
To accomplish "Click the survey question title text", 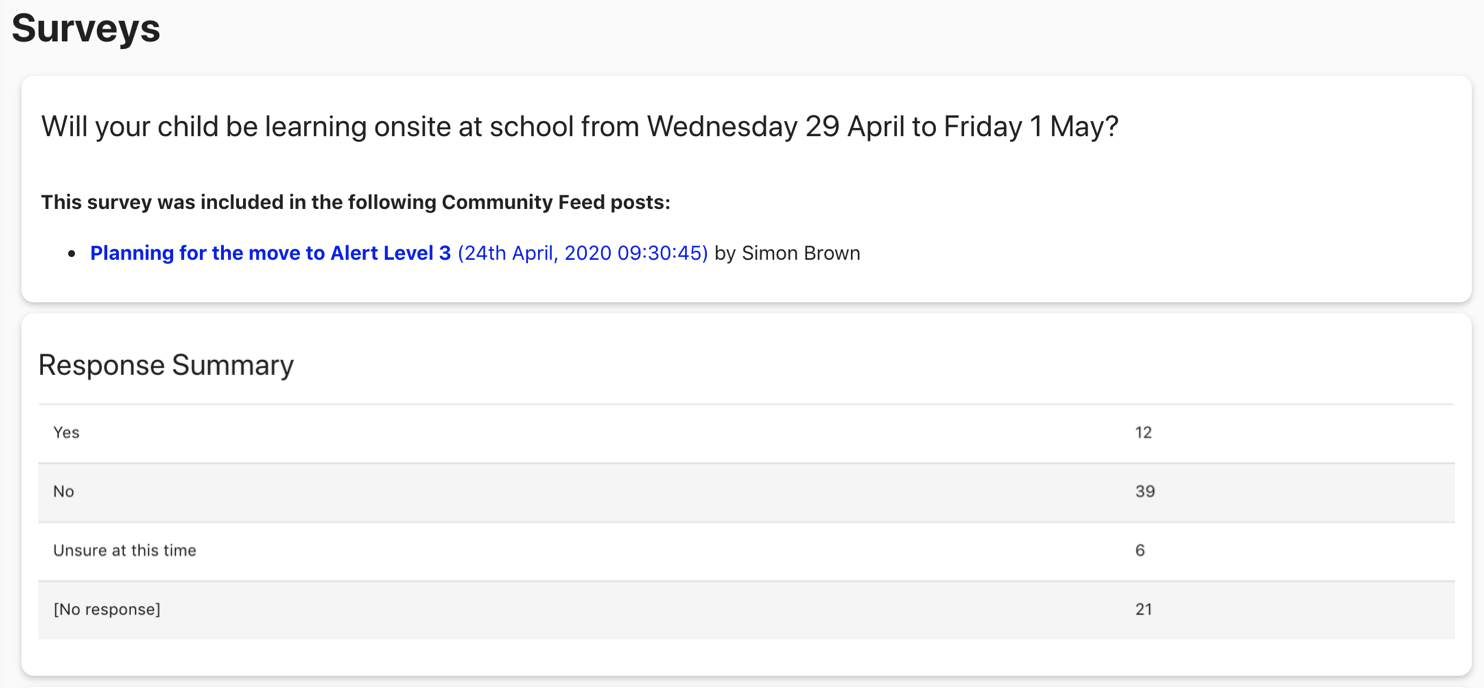I will 579,127.
